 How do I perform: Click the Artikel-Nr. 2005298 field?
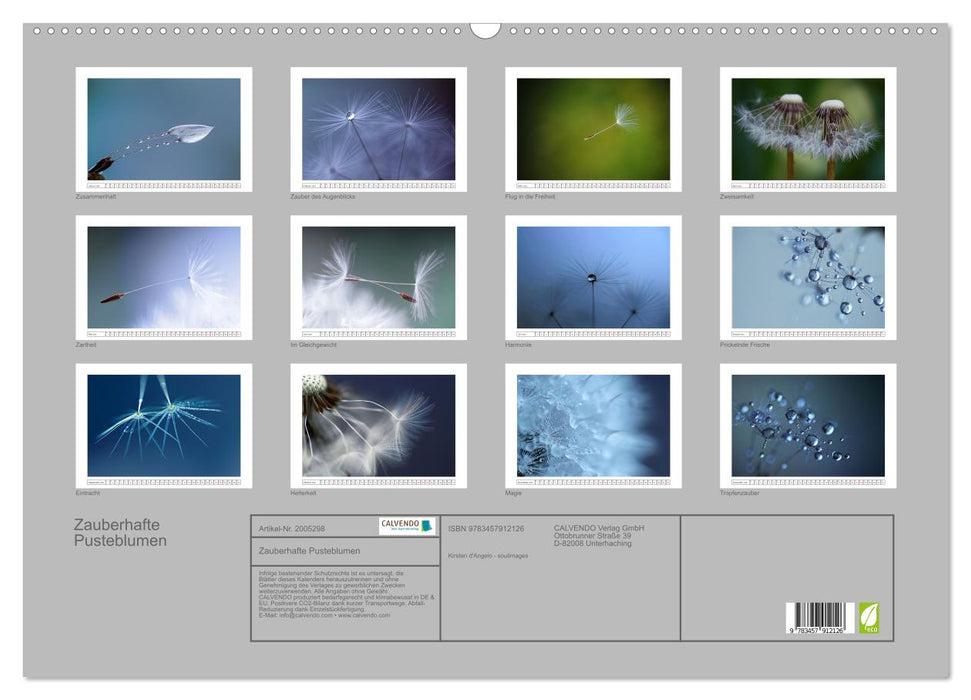pyautogui.click(x=291, y=527)
